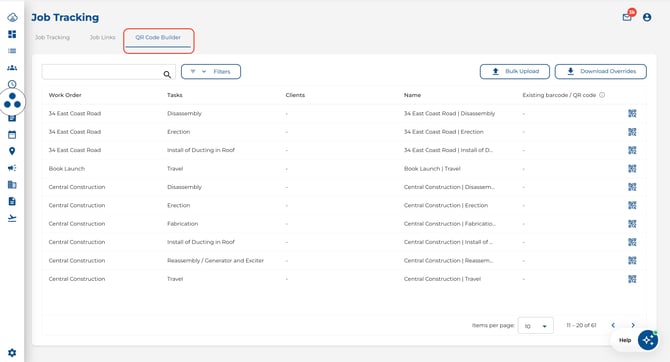Screen dimensions: 670x362
Task: Switch to the Job Links tab
Action: [x=103, y=37]
